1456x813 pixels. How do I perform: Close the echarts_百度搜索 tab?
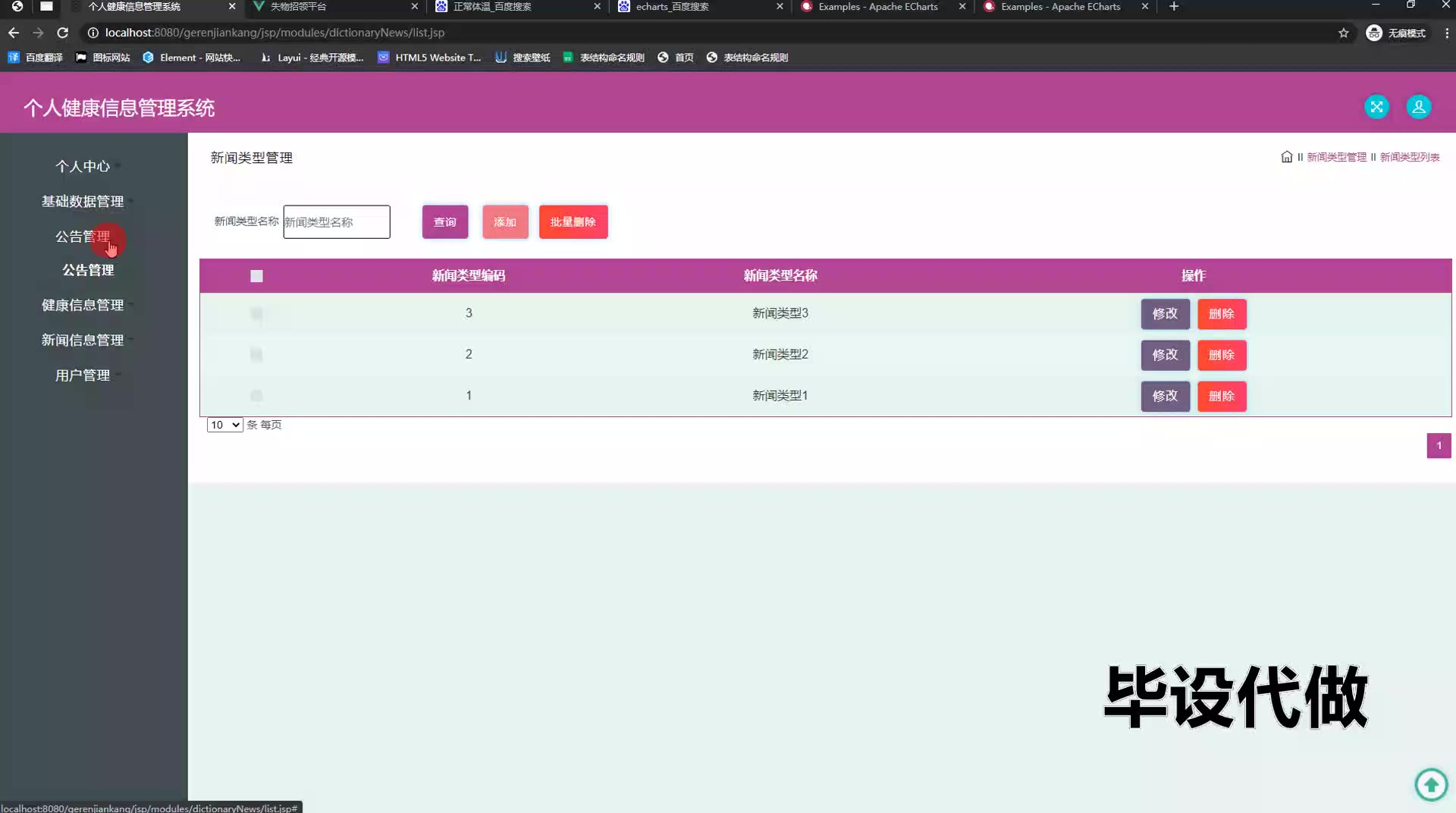tap(780, 6)
